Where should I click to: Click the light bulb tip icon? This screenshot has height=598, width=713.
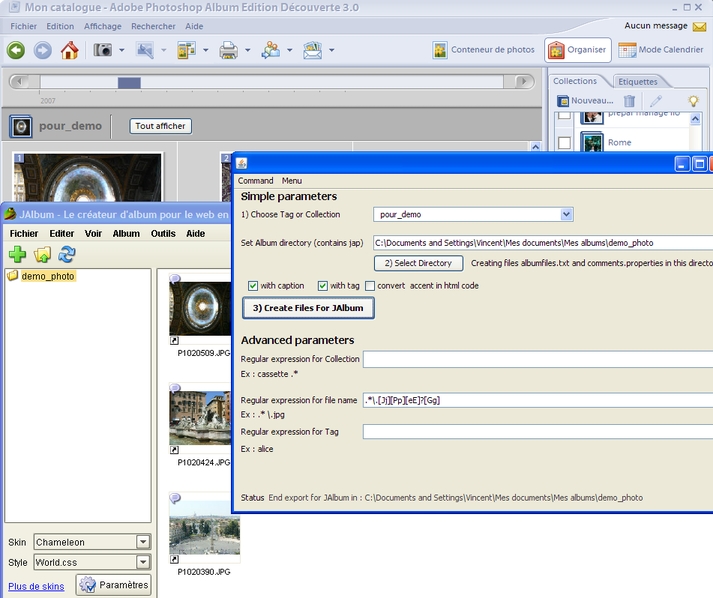(x=693, y=101)
